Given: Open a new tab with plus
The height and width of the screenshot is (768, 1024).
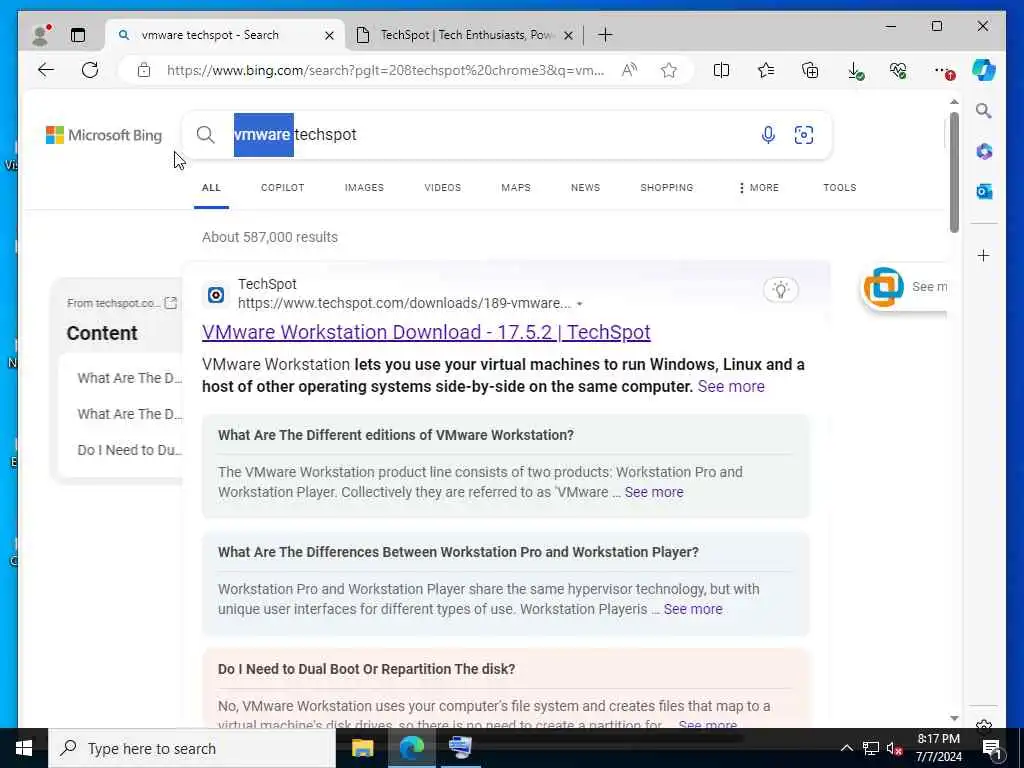Looking at the screenshot, I should click(x=605, y=35).
